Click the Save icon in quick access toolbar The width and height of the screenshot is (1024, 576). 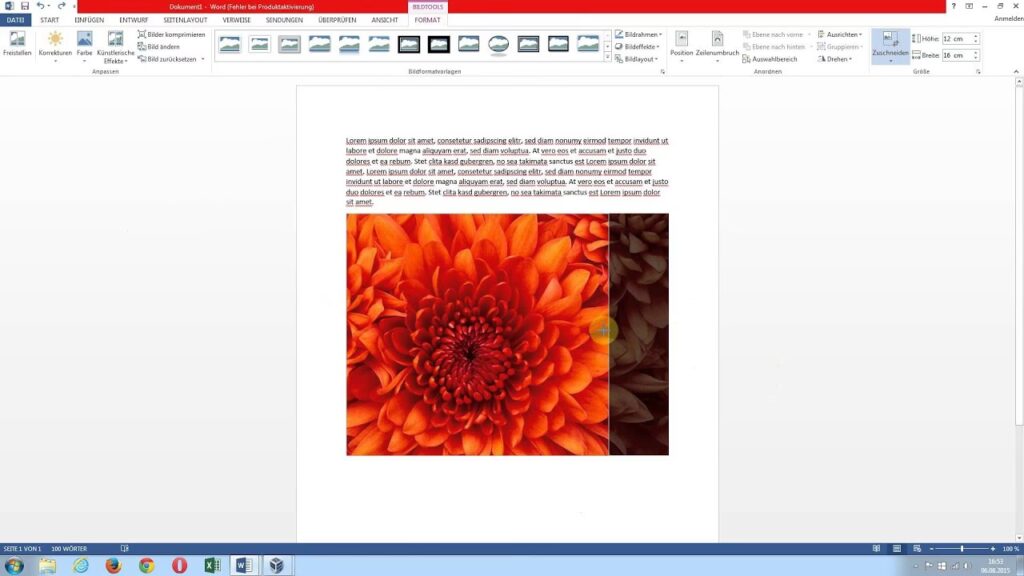(24, 6)
